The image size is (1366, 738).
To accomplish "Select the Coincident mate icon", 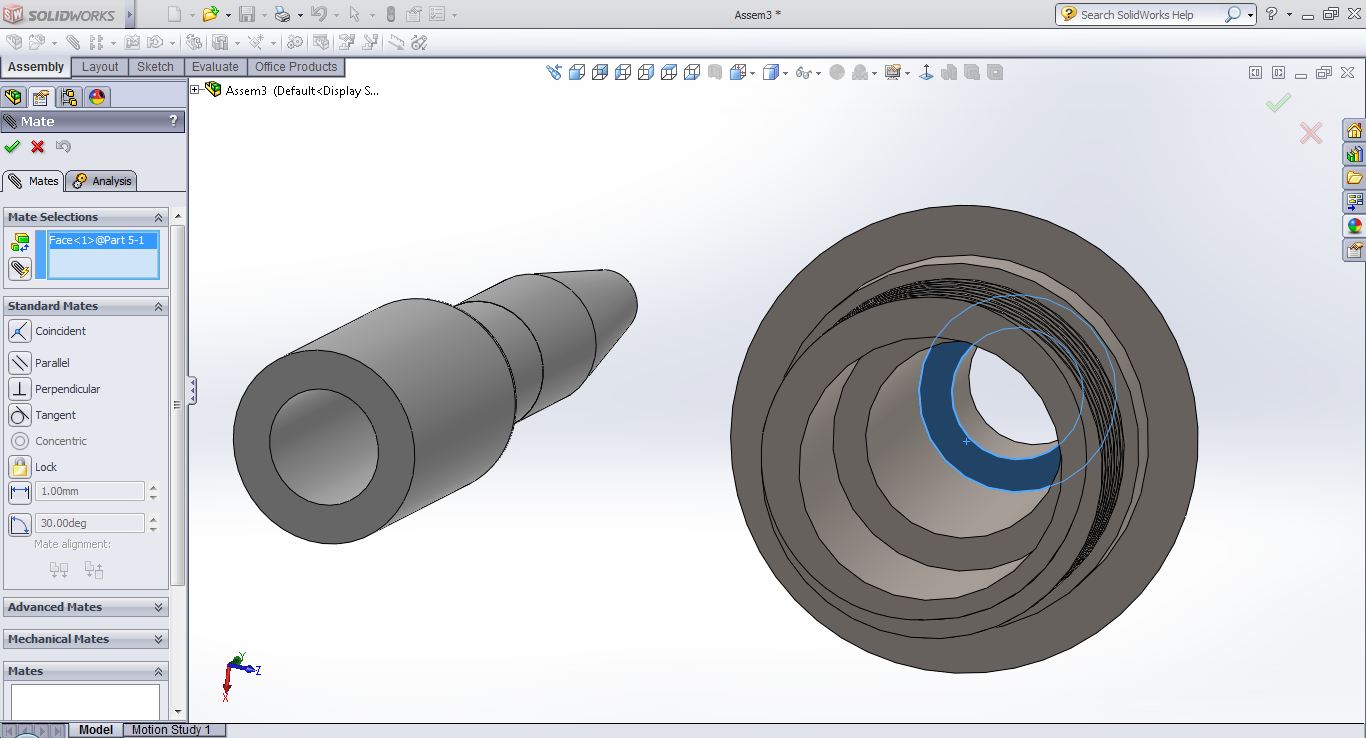I will click(x=19, y=331).
